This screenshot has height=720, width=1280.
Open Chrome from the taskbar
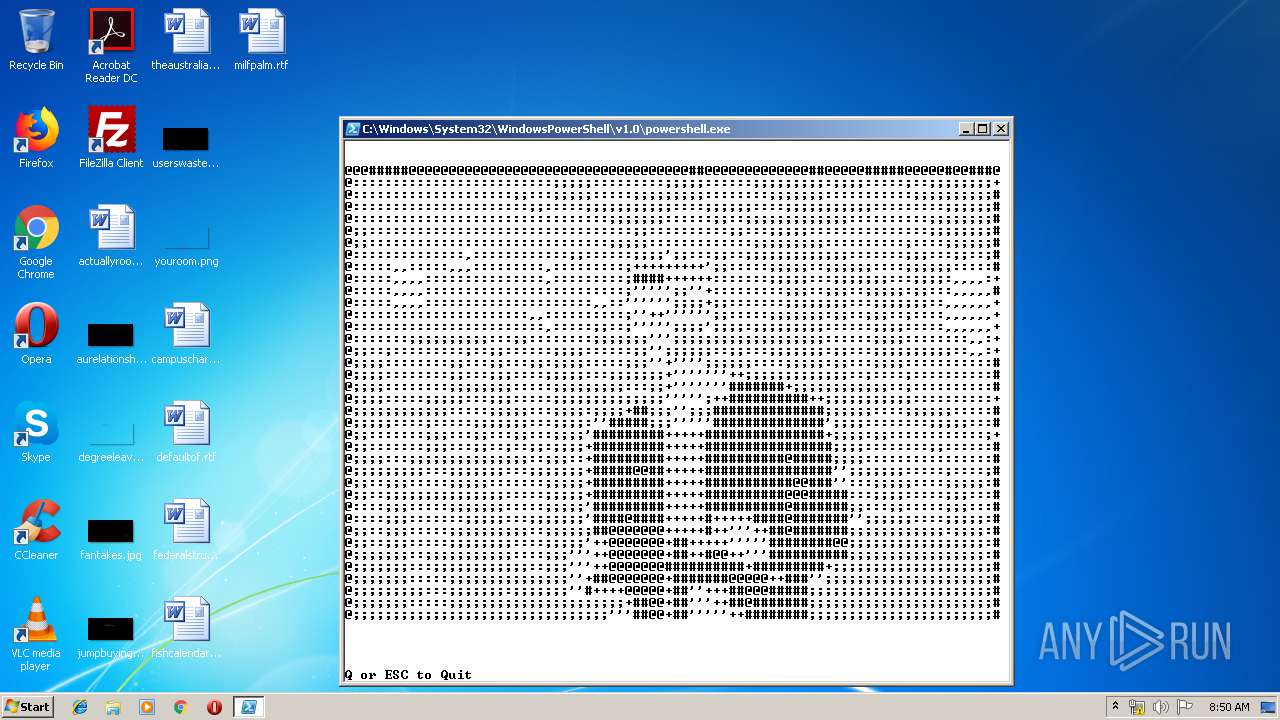point(180,707)
